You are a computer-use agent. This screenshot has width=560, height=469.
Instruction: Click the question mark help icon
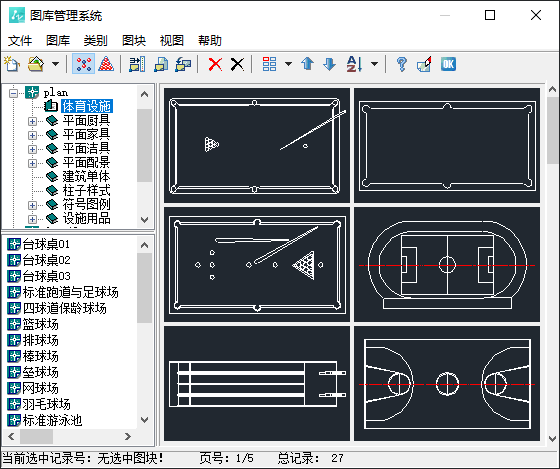[x=402, y=64]
